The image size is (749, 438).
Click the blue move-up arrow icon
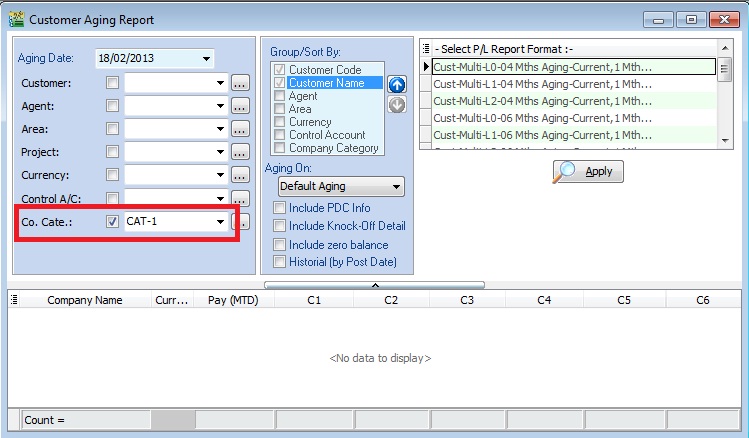click(x=397, y=86)
